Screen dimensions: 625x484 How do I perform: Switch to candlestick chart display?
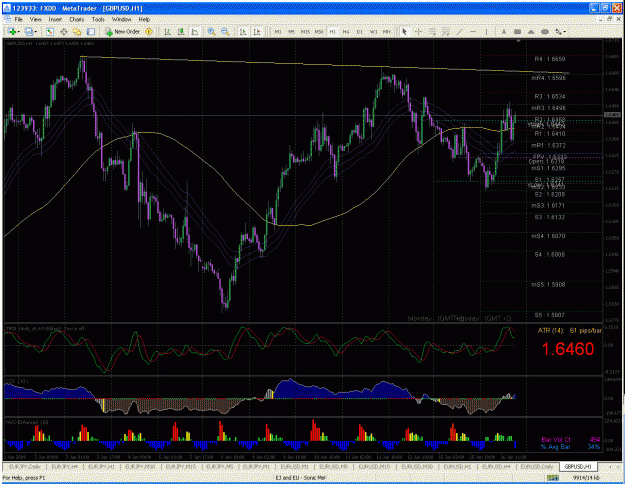point(181,31)
